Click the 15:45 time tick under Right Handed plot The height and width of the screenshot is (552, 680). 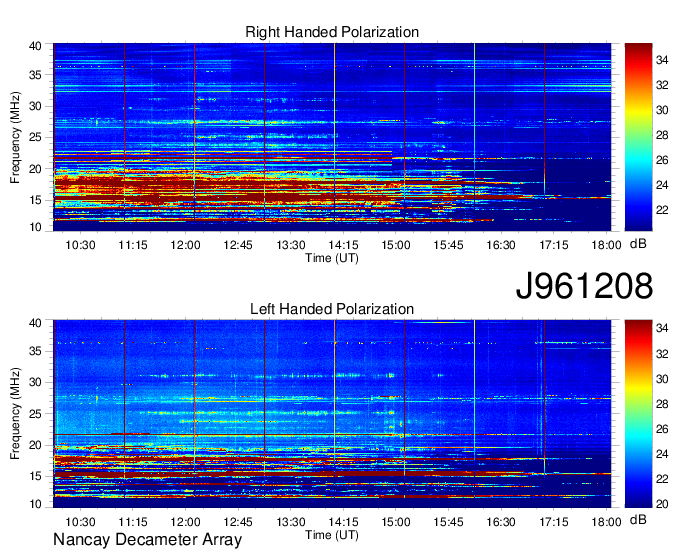[x=448, y=245]
